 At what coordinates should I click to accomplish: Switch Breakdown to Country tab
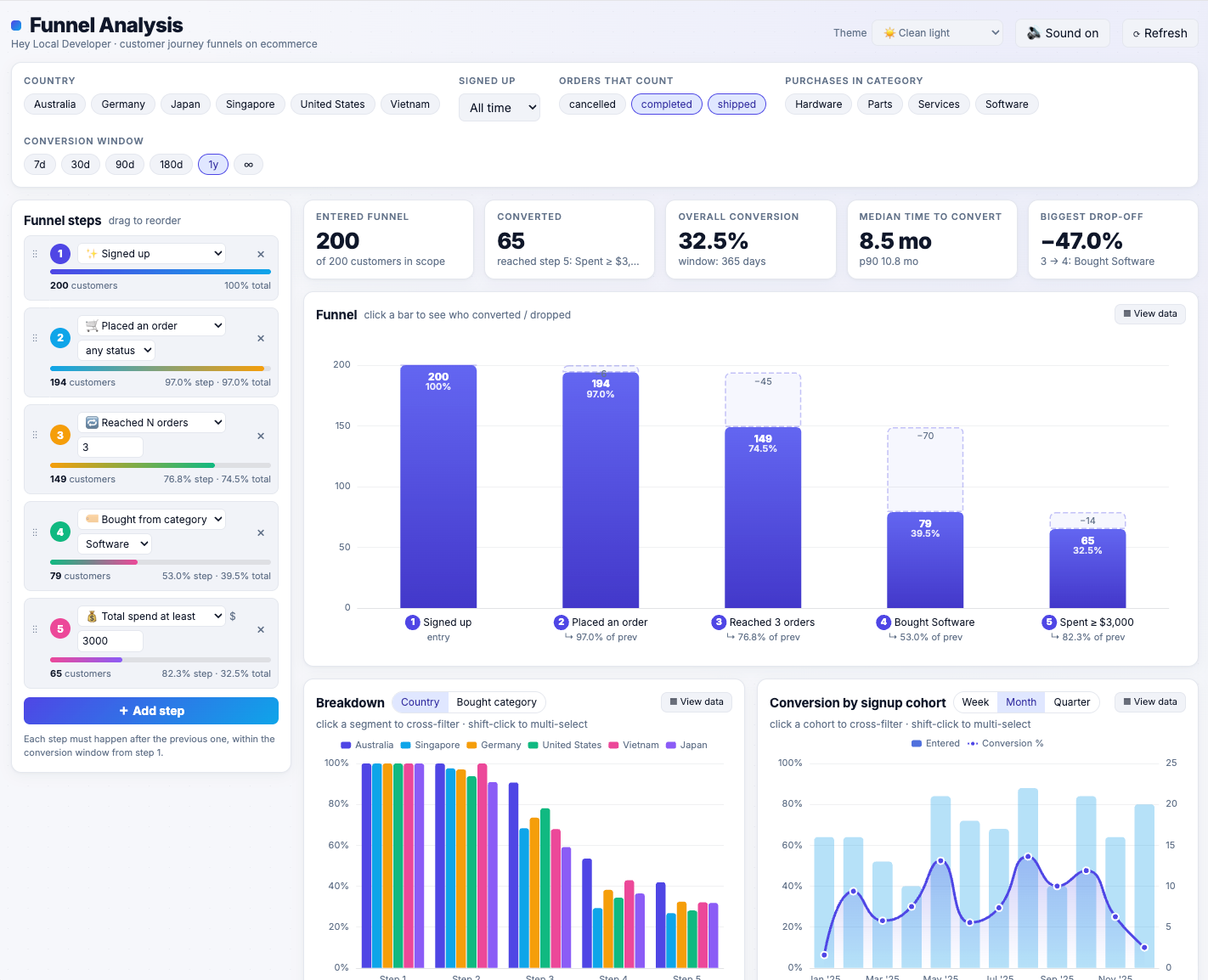(x=420, y=702)
